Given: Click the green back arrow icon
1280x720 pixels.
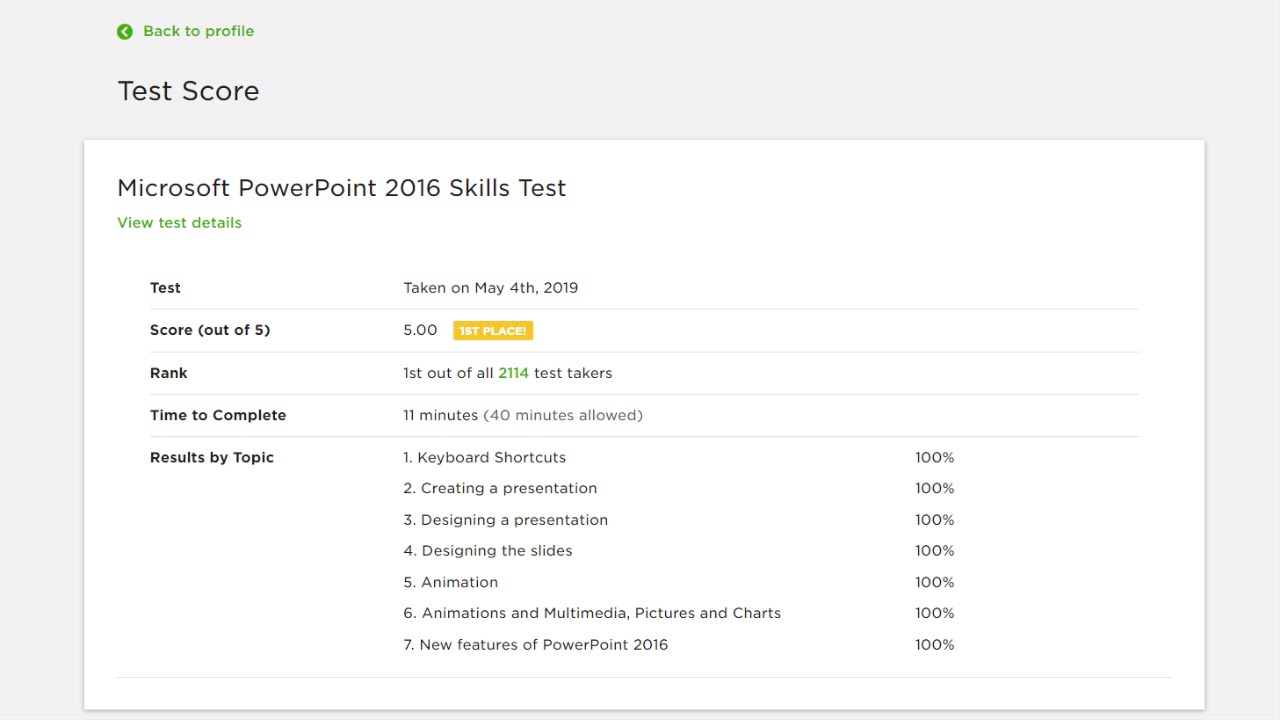Looking at the screenshot, I should point(125,32).
